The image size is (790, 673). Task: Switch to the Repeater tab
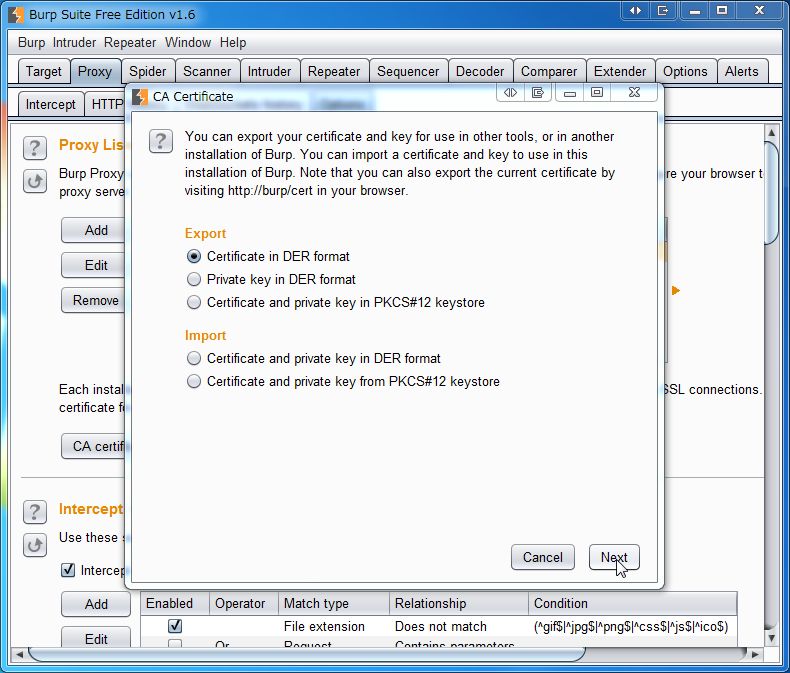(334, 72)
